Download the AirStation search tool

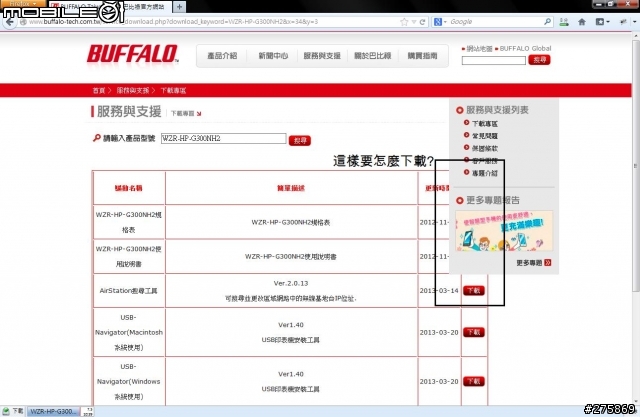tap(473, 291)
